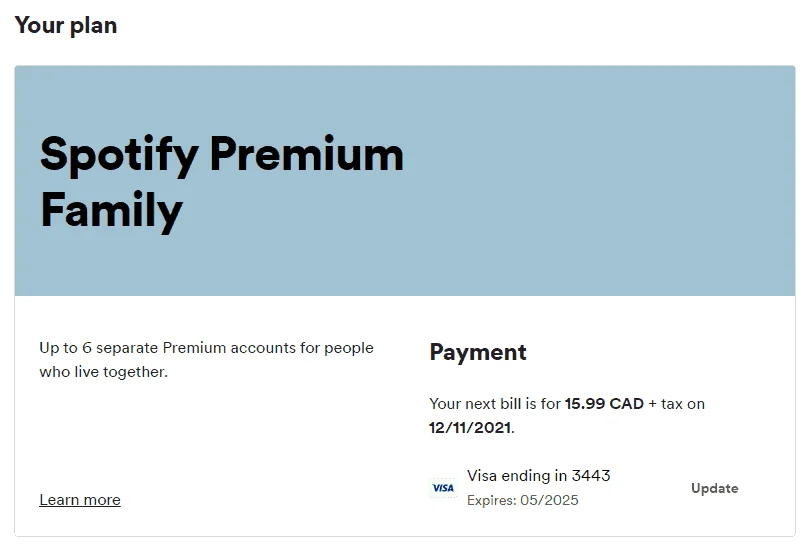The image size is (807, 549).
Task: Click the who live together text
Action: pyautogui.click(x=103, y=372)
